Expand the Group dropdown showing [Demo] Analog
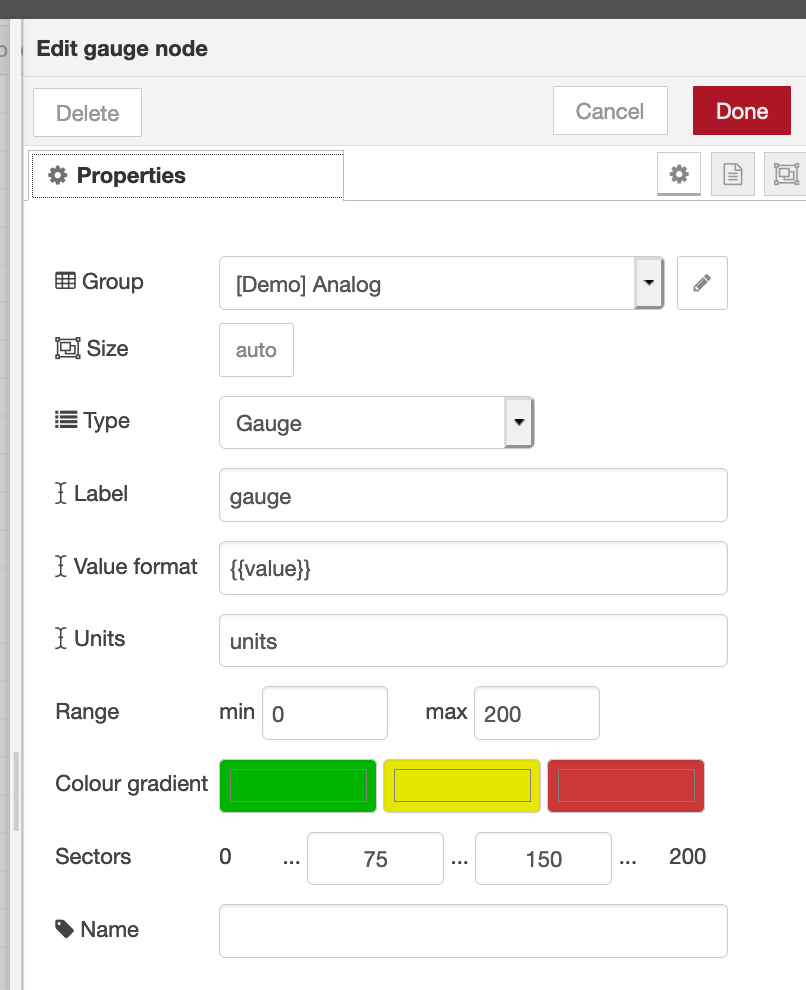This screenshot has height=990, width=806. coord(441,284)
